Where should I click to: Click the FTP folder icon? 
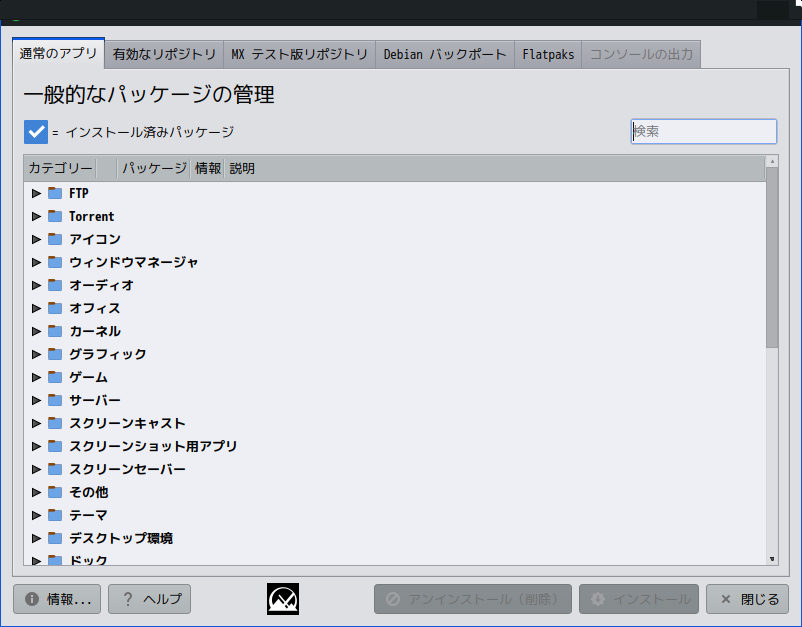click(55, 193)
